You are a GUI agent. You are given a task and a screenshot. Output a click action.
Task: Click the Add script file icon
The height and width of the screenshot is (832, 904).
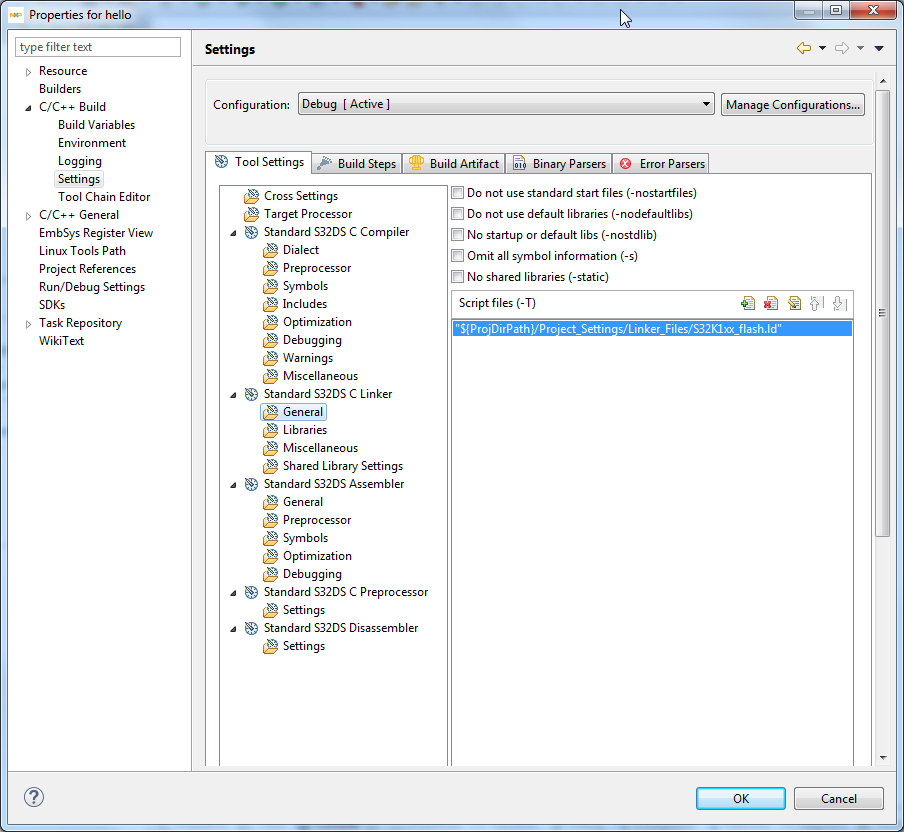click(748, 303)
